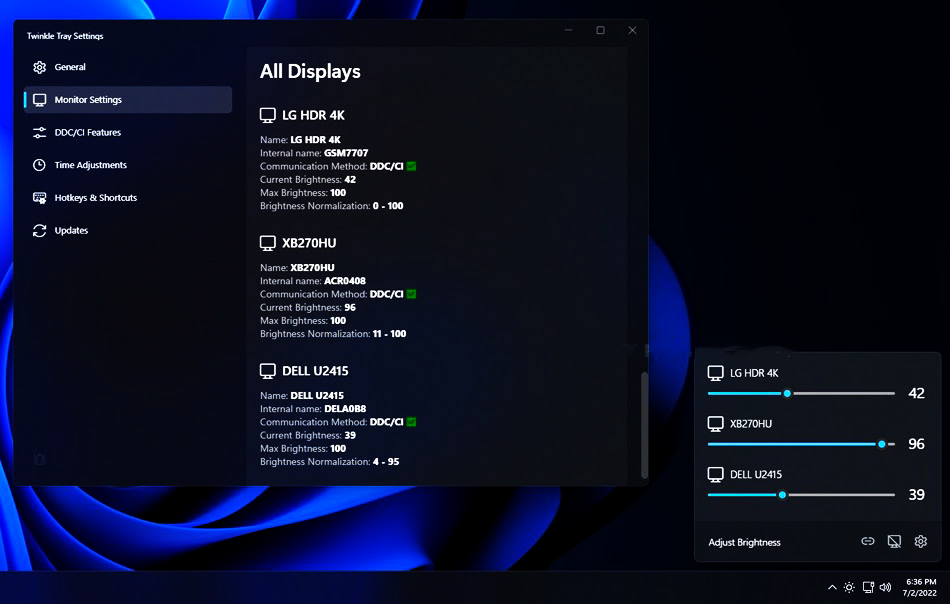Click brightness value 39 in flyout
Viewport: 950px width, 604px height.
pos(917,495)
